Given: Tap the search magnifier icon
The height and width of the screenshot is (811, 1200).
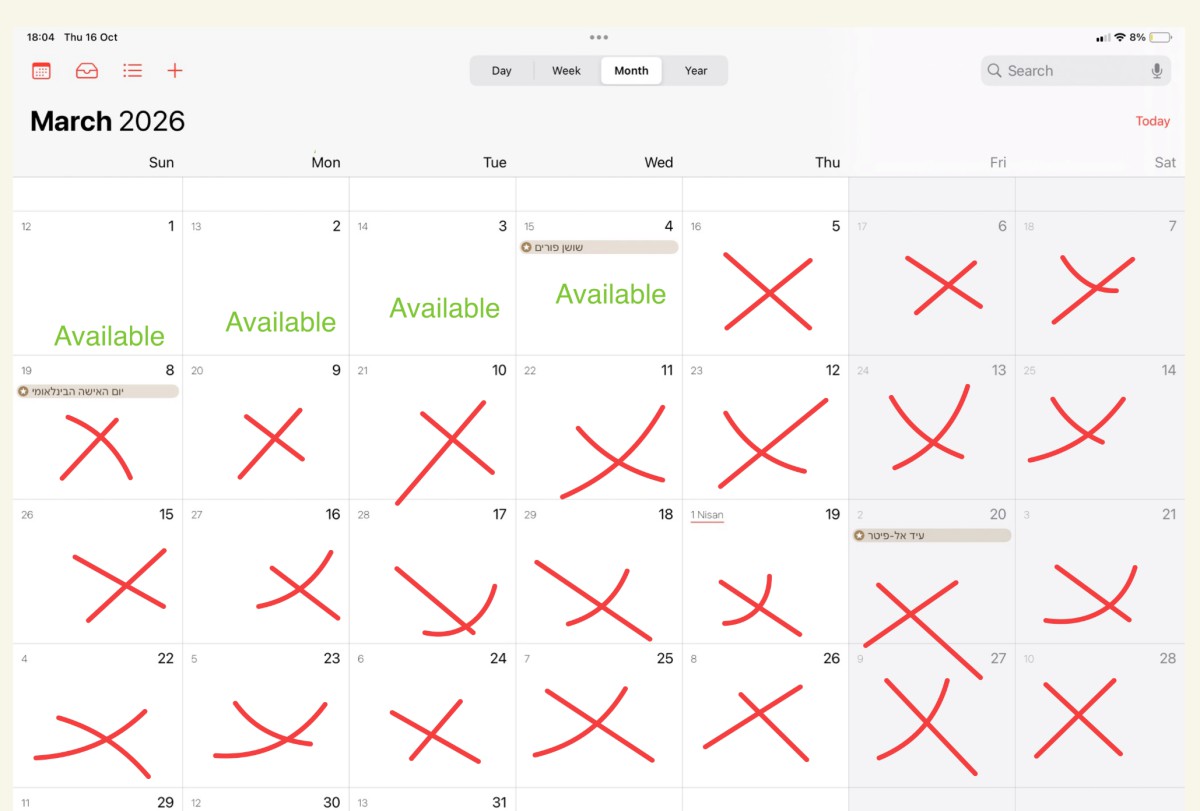Looking at the screenshot, I should (x=994, y=71).
